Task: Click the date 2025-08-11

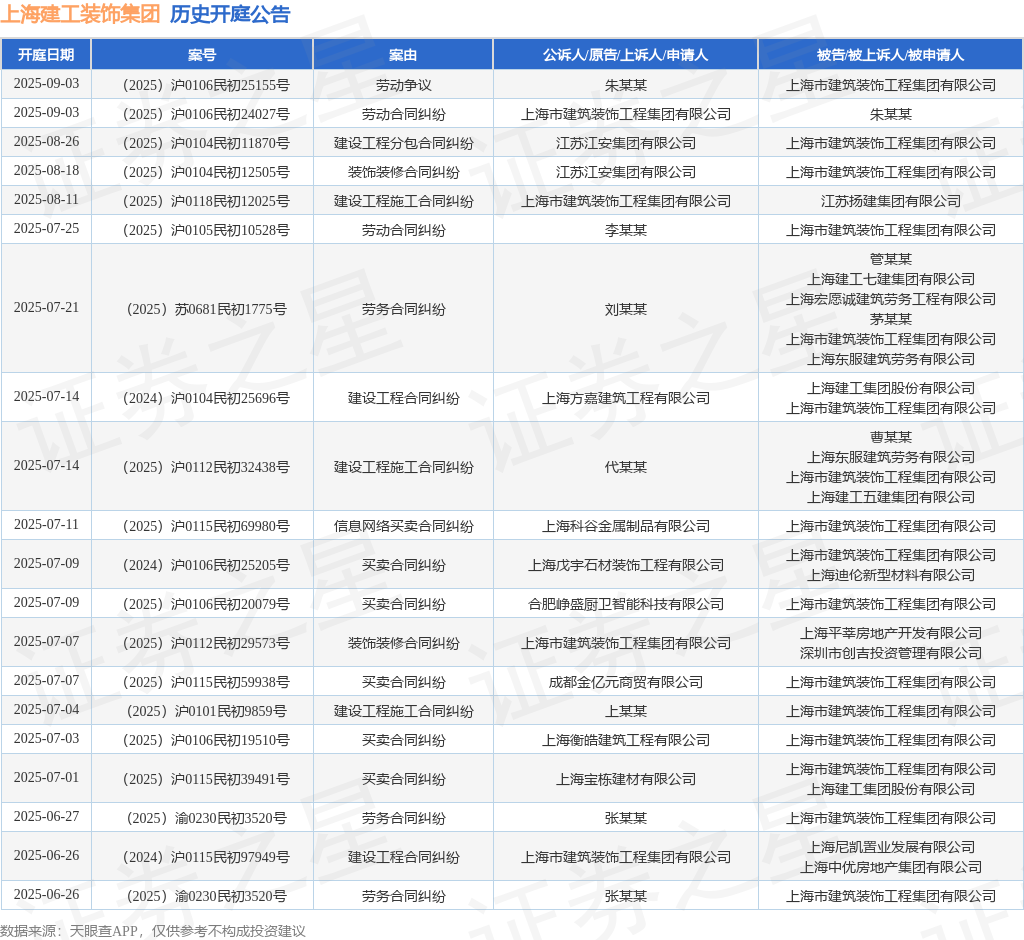Action: [x=46, y=199]
